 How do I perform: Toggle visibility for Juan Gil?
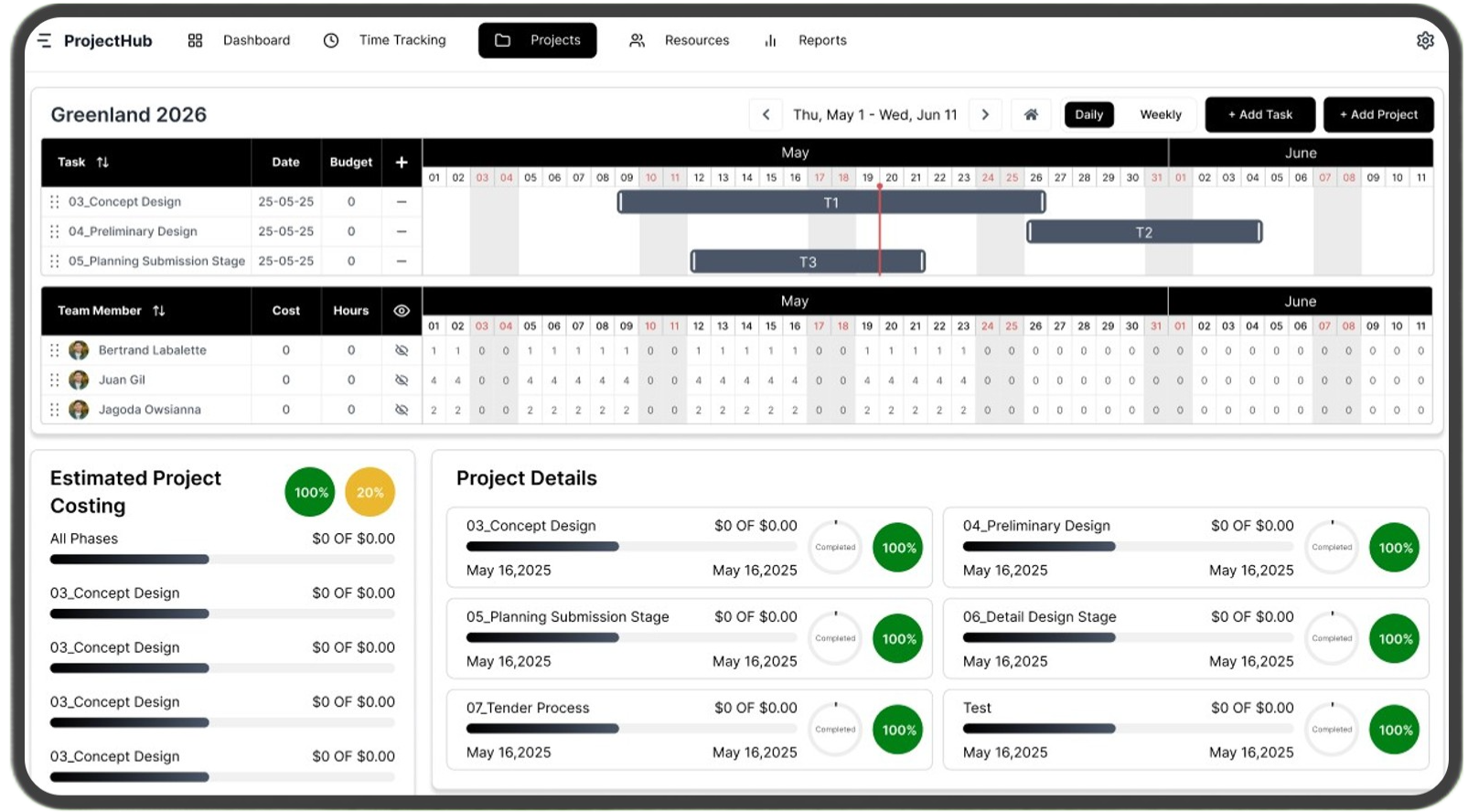401,379
